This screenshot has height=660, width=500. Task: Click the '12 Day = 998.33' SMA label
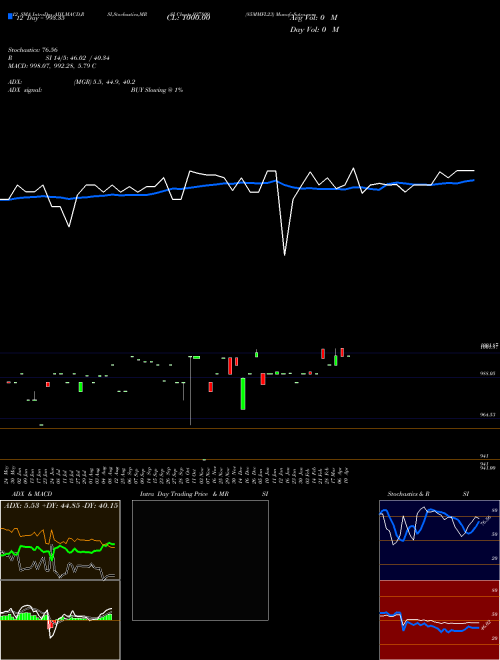[x=40, y=18]
